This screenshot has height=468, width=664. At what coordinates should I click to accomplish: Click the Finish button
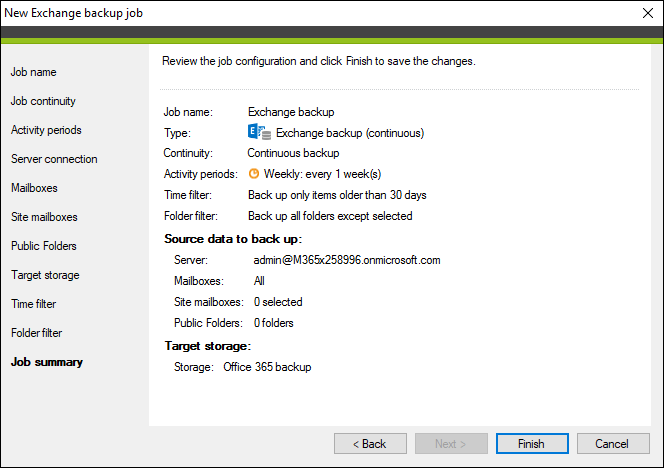point(532,443)
